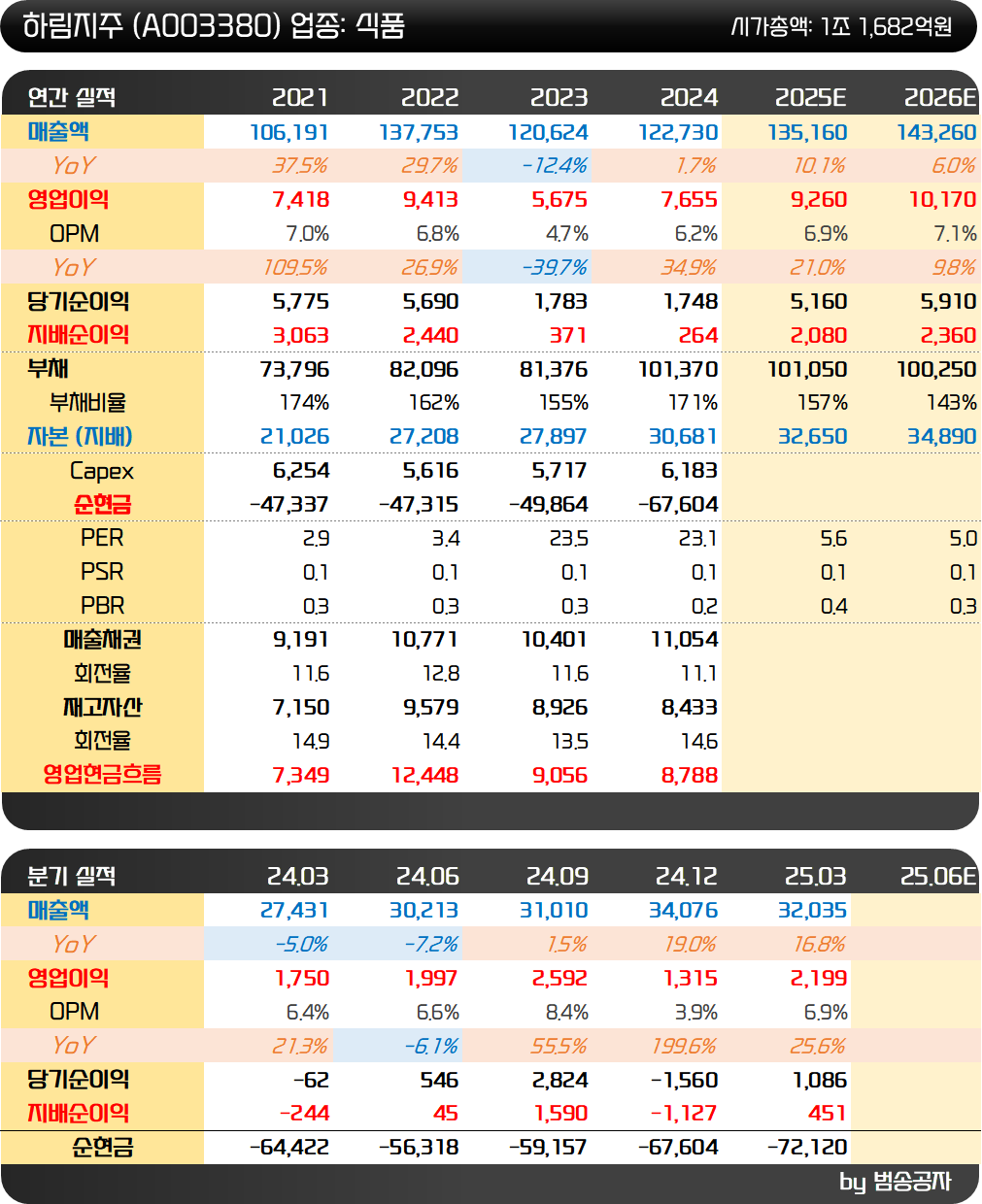Select the '25.06E' quarter column header

pyautogui.click(x=938, y=876)
